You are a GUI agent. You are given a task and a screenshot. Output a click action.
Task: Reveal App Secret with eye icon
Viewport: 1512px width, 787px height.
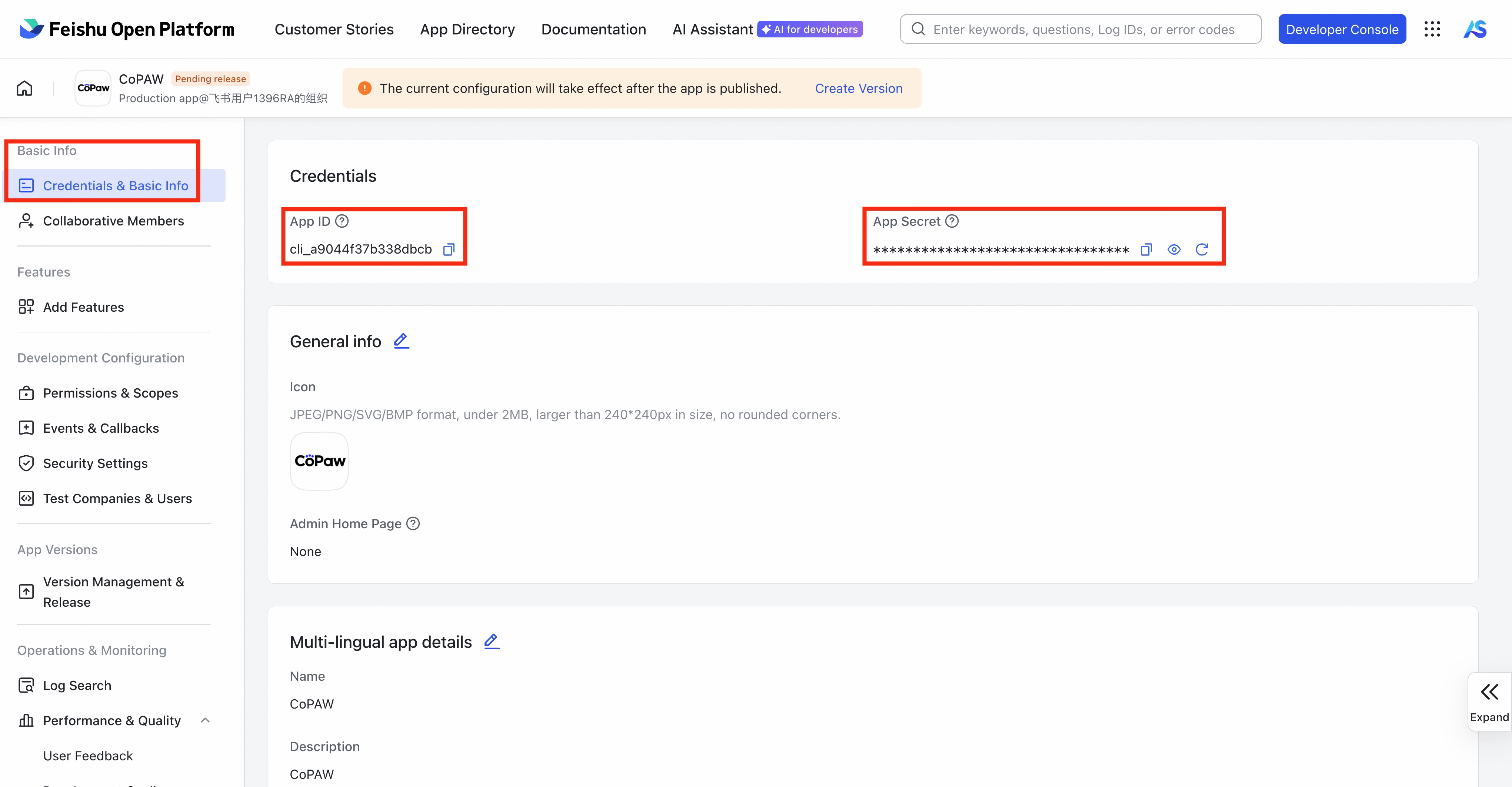(x=1173, y=249)
